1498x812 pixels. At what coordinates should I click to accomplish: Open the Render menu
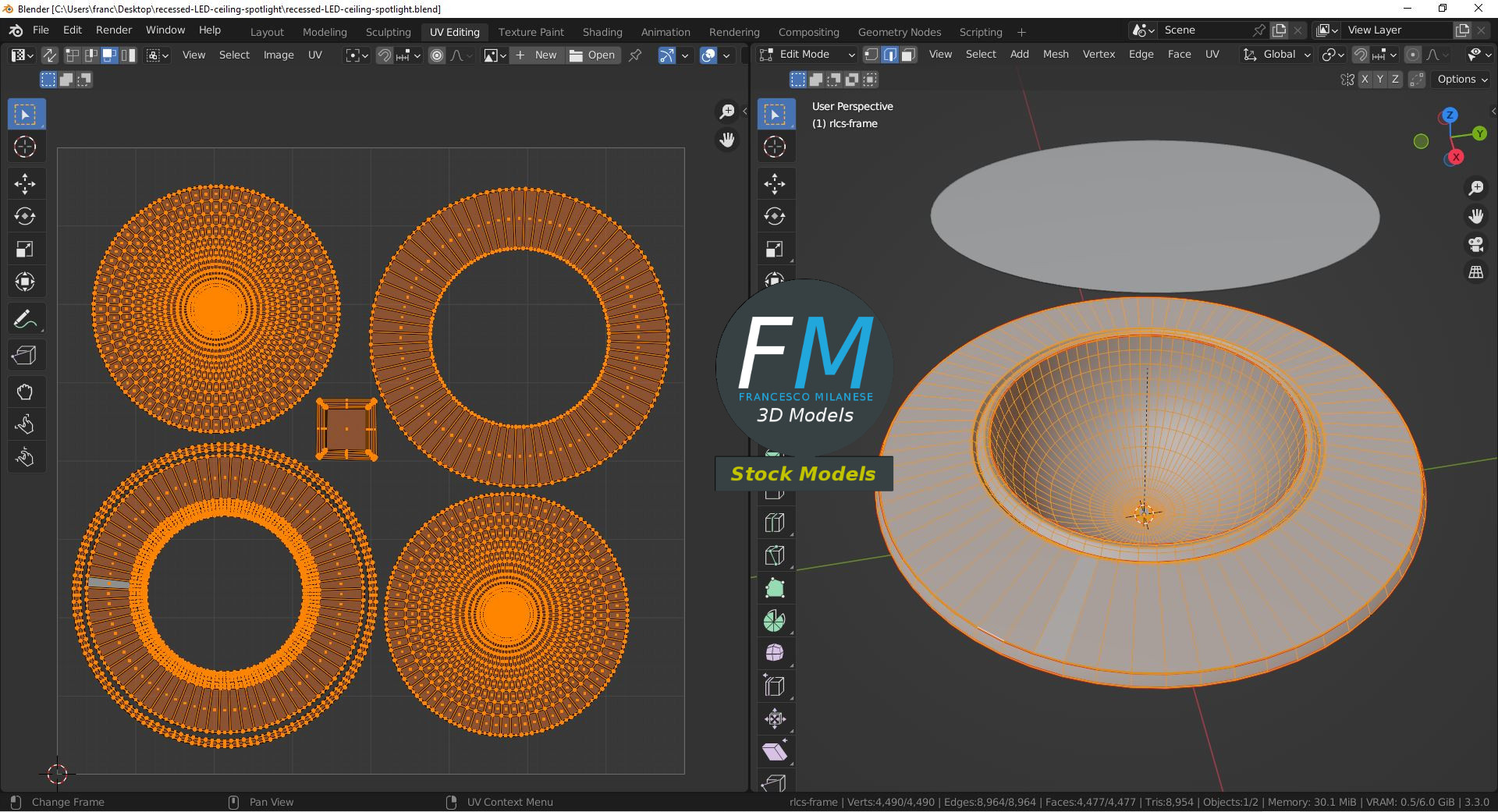coord(114,30)
